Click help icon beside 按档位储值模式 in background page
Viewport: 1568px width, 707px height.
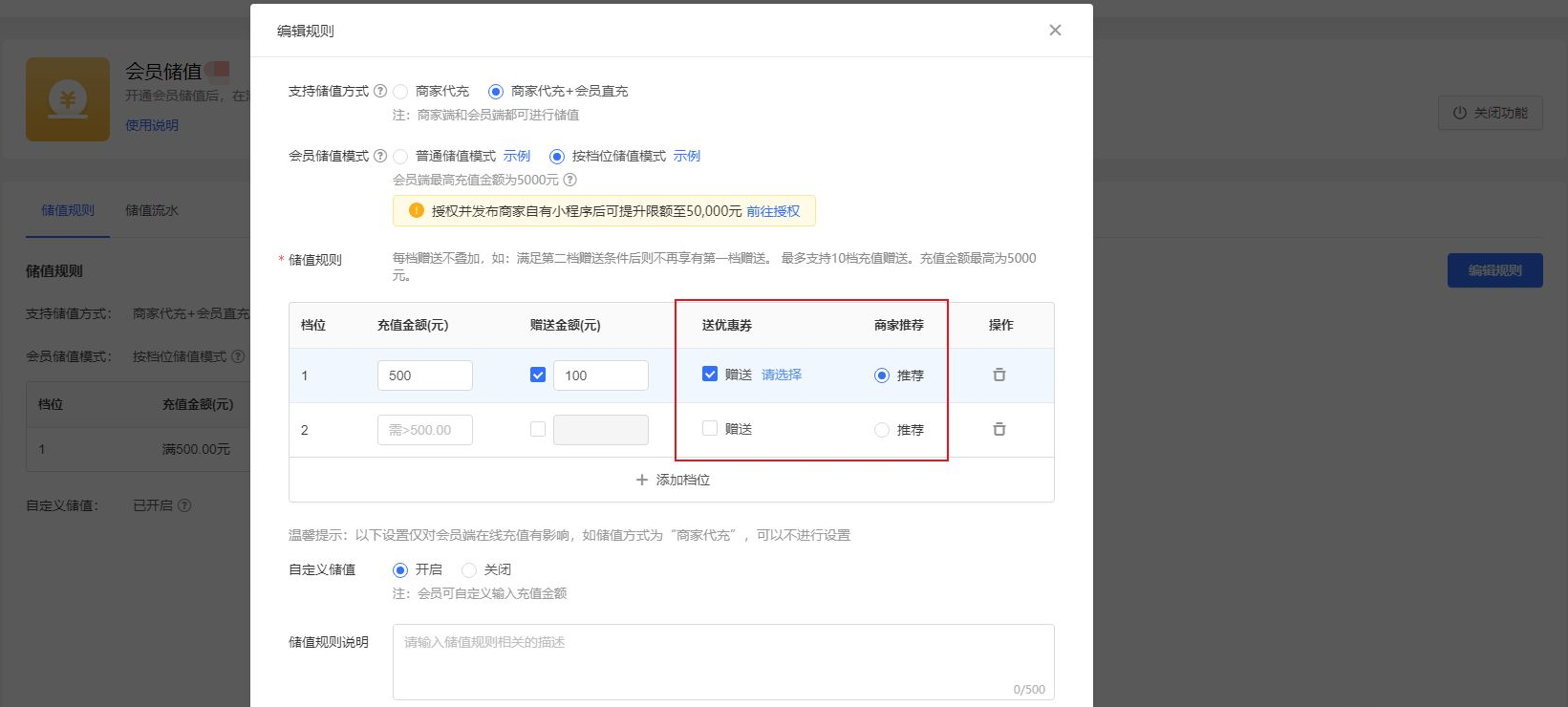click(238, 356)
